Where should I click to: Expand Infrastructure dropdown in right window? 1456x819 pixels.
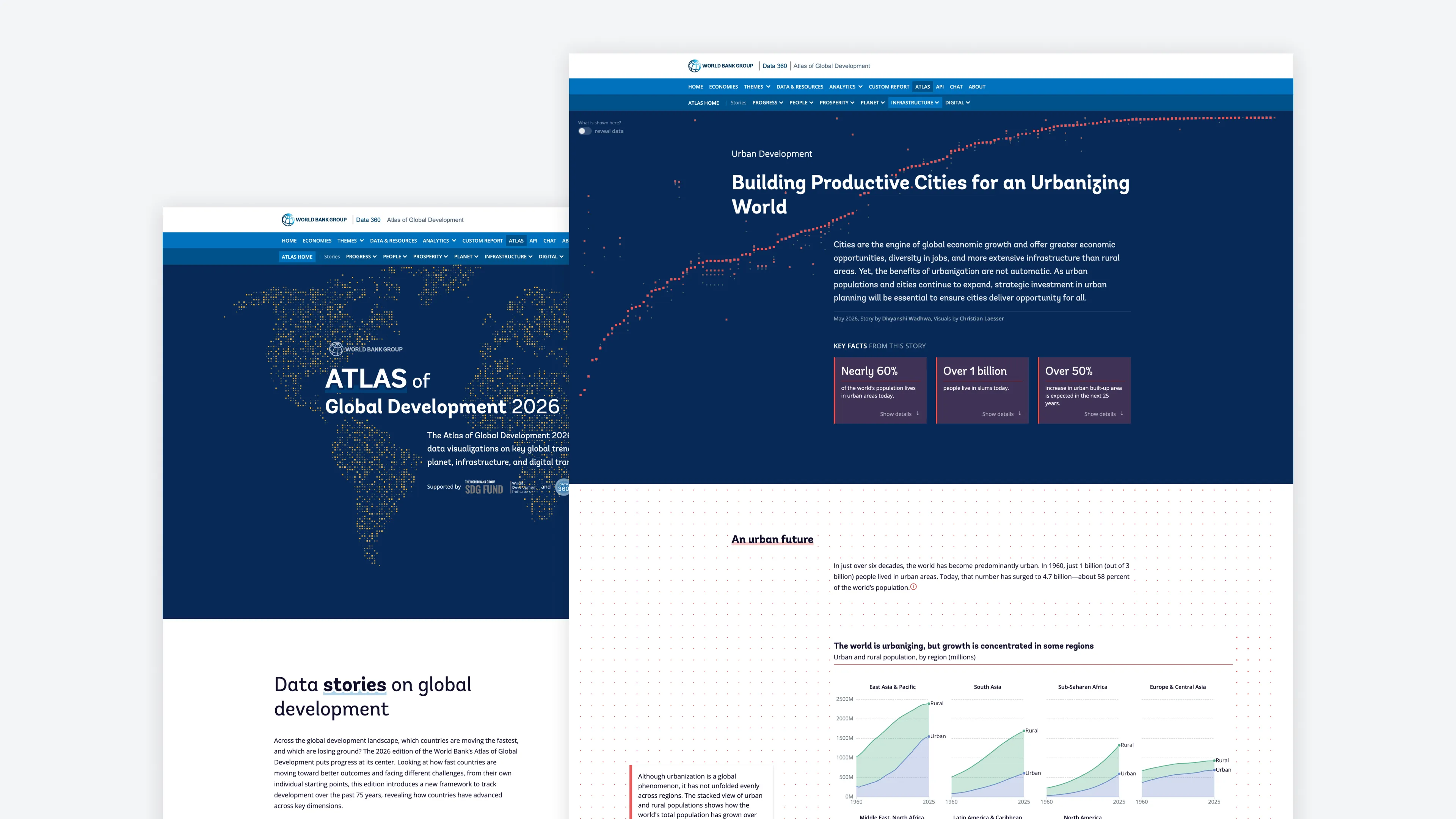(915, 102)
